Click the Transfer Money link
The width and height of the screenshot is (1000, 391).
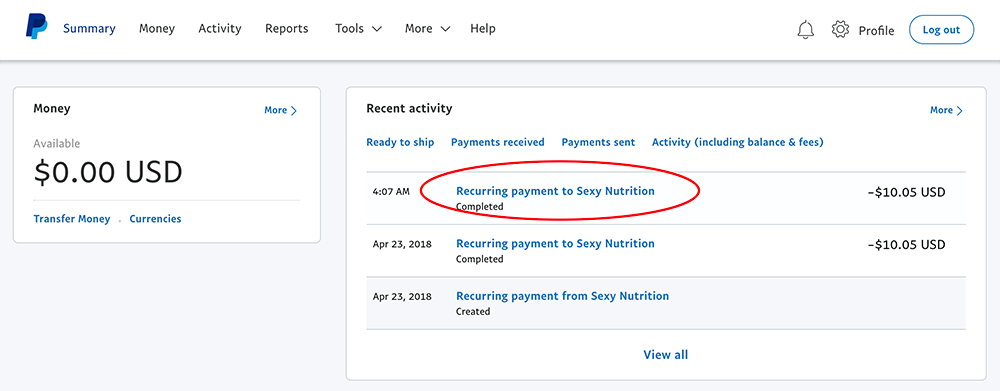pos(71,219)
